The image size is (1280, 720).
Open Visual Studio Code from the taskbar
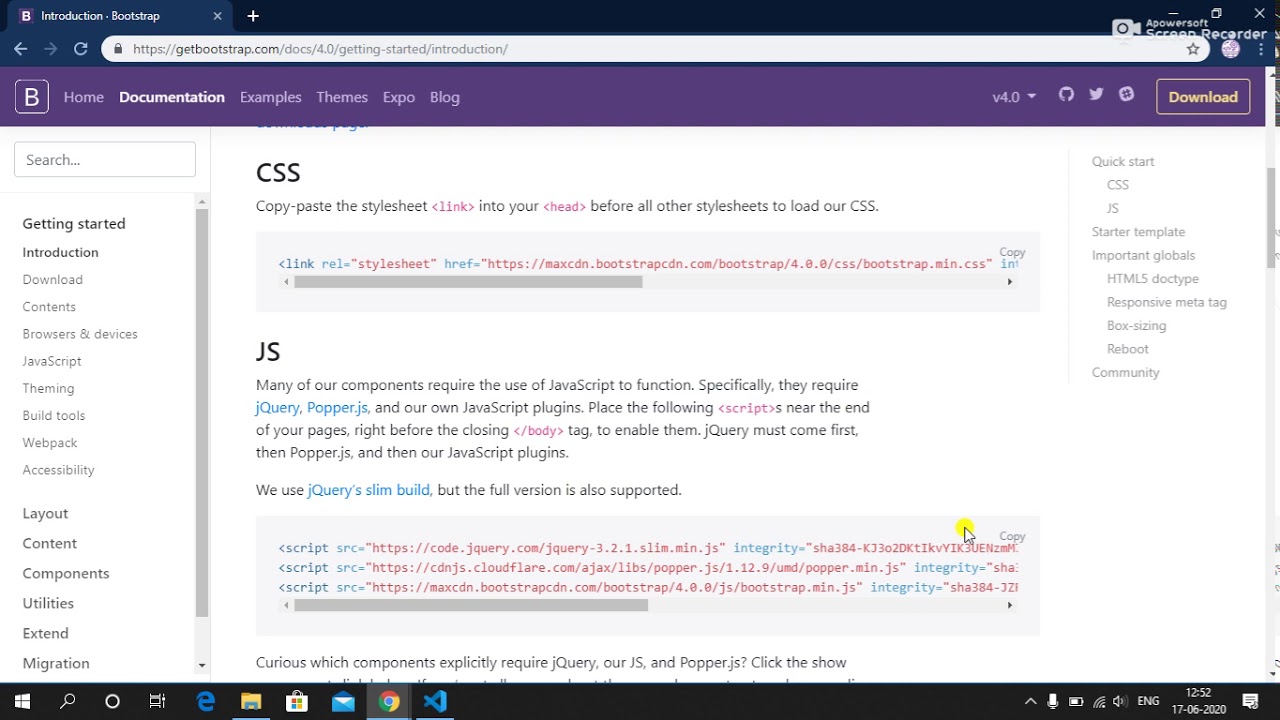(x=435, y=702)
